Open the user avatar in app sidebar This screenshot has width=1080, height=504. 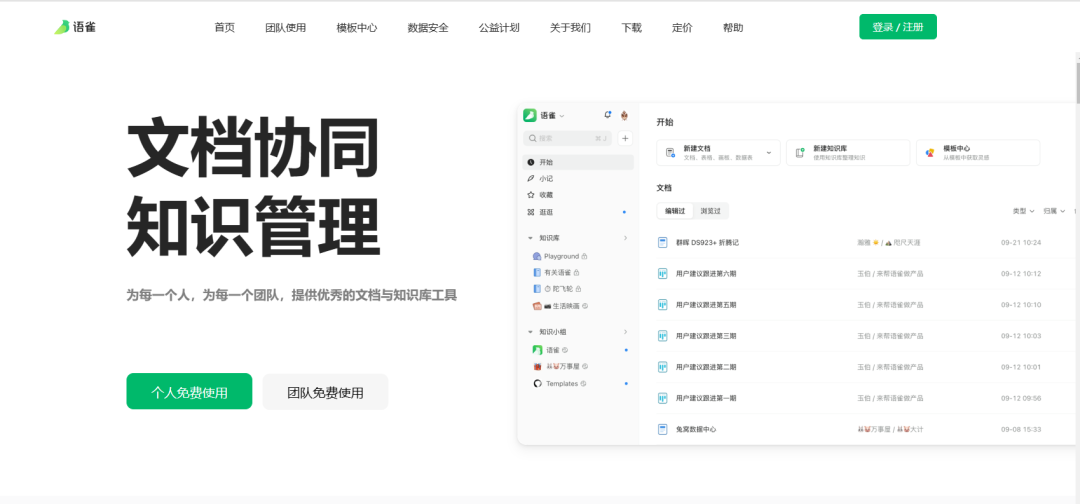coord(625,115)
